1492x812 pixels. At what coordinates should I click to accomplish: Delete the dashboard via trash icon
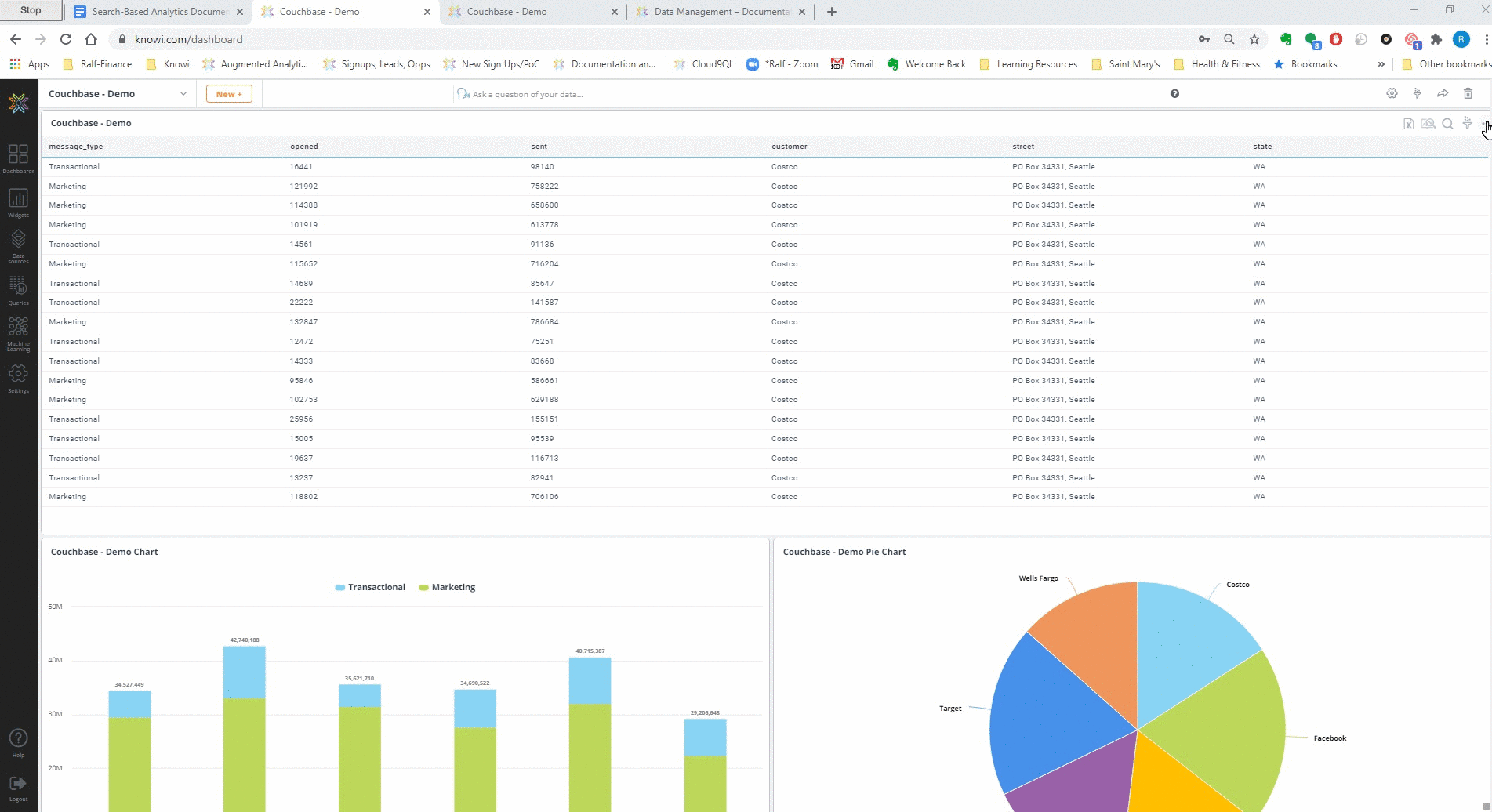coord(1468,93)
